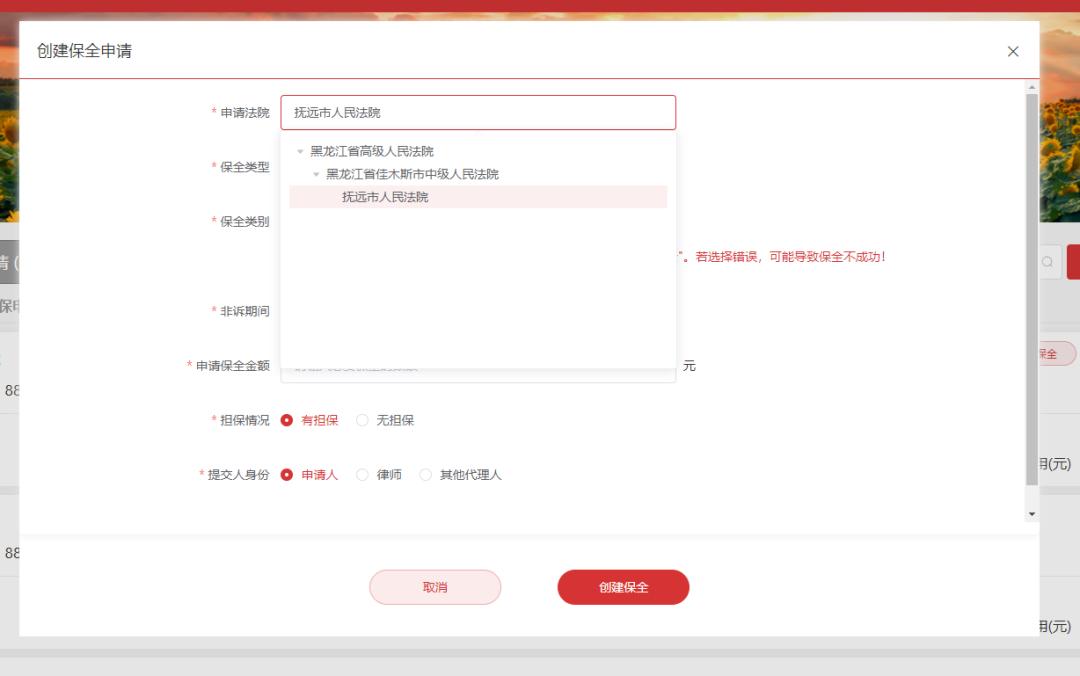
Task: Select the 无担保 radio option
Action: coord(385,420)
